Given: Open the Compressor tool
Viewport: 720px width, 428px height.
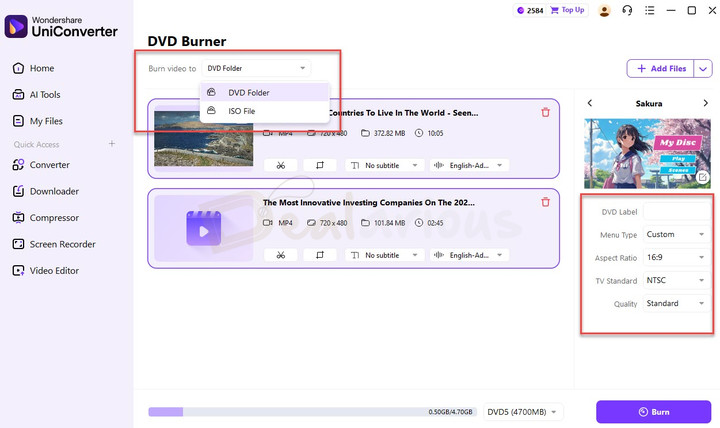Looking at the screenshot, I should pyautogui.click(x=45, y=218).
